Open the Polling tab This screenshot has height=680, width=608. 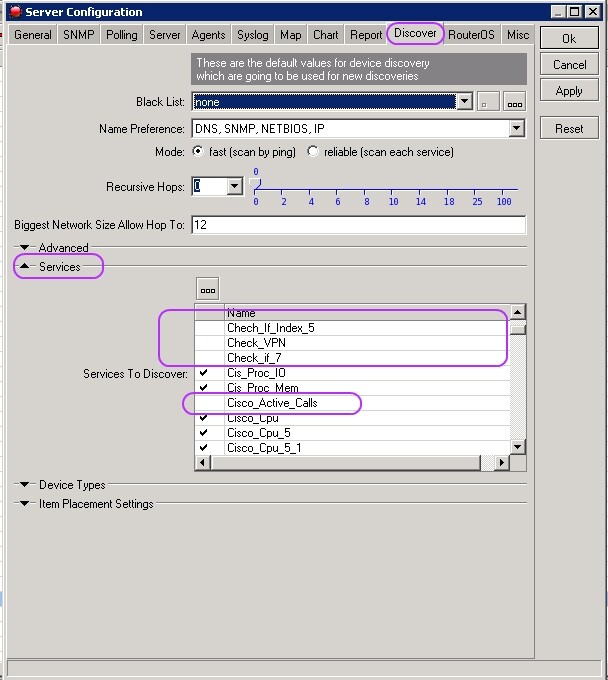[x=121, y=35]
